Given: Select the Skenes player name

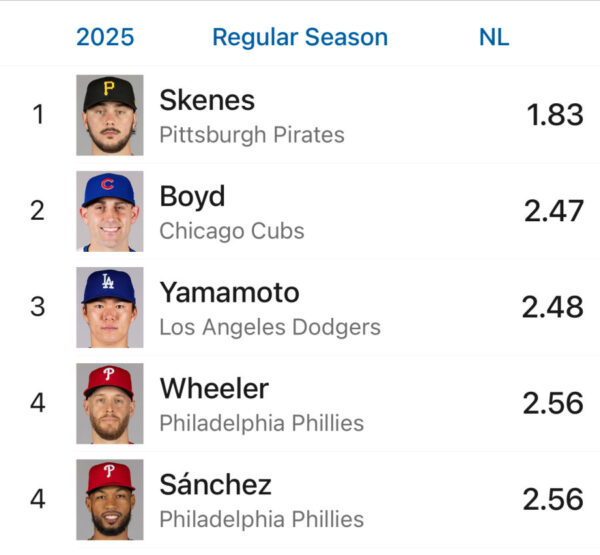Looking at the screenshot, I should [207, 100].
